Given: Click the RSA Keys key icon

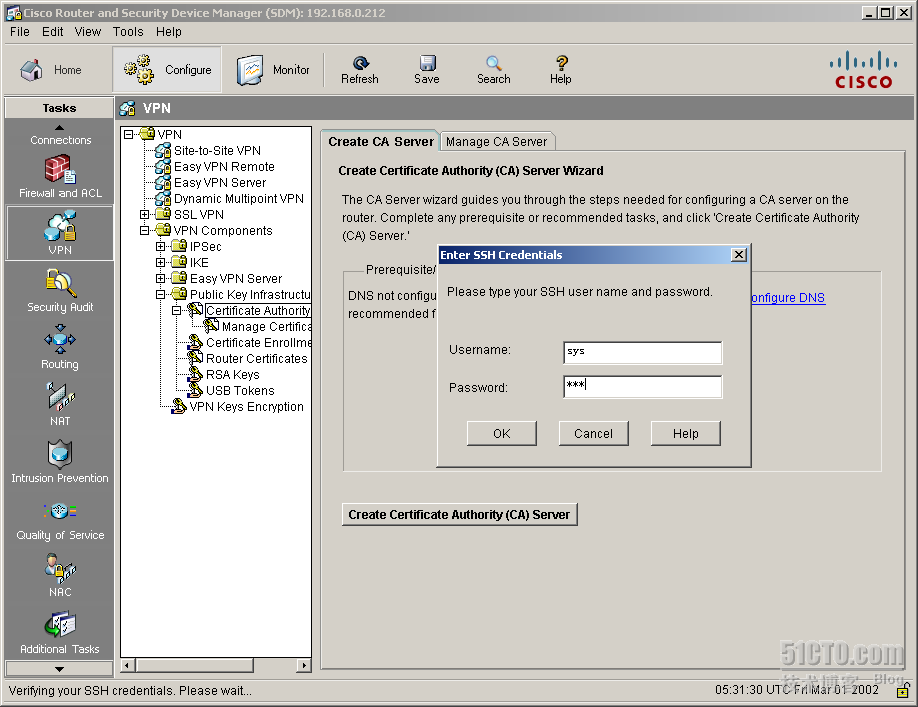Looking at the screenshot, I should pos(195,374).
